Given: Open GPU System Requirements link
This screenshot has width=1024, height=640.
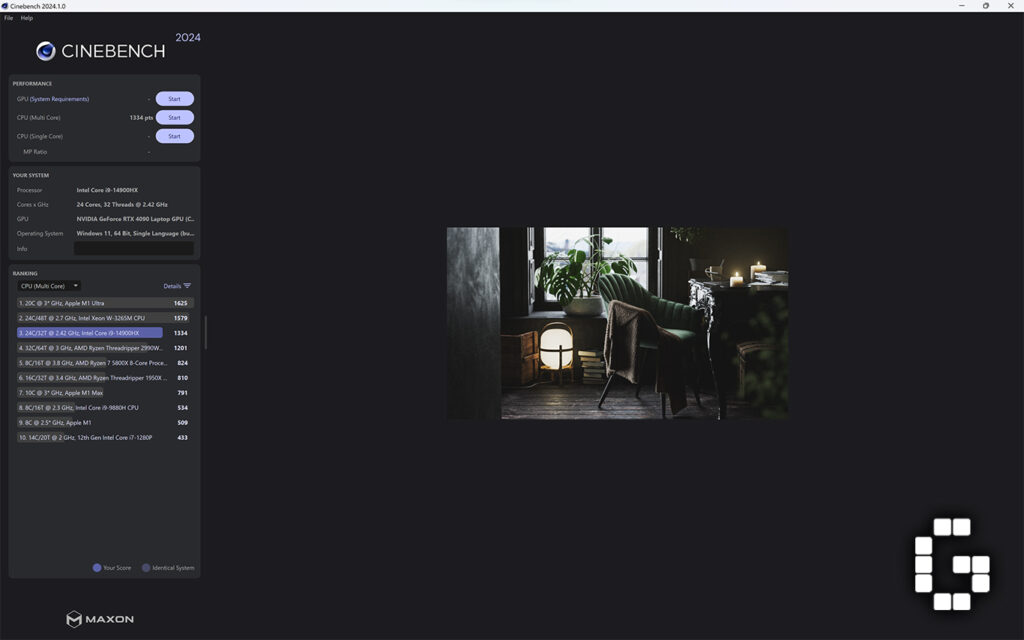Looking at the screenshot, I should tap(59, 99).
